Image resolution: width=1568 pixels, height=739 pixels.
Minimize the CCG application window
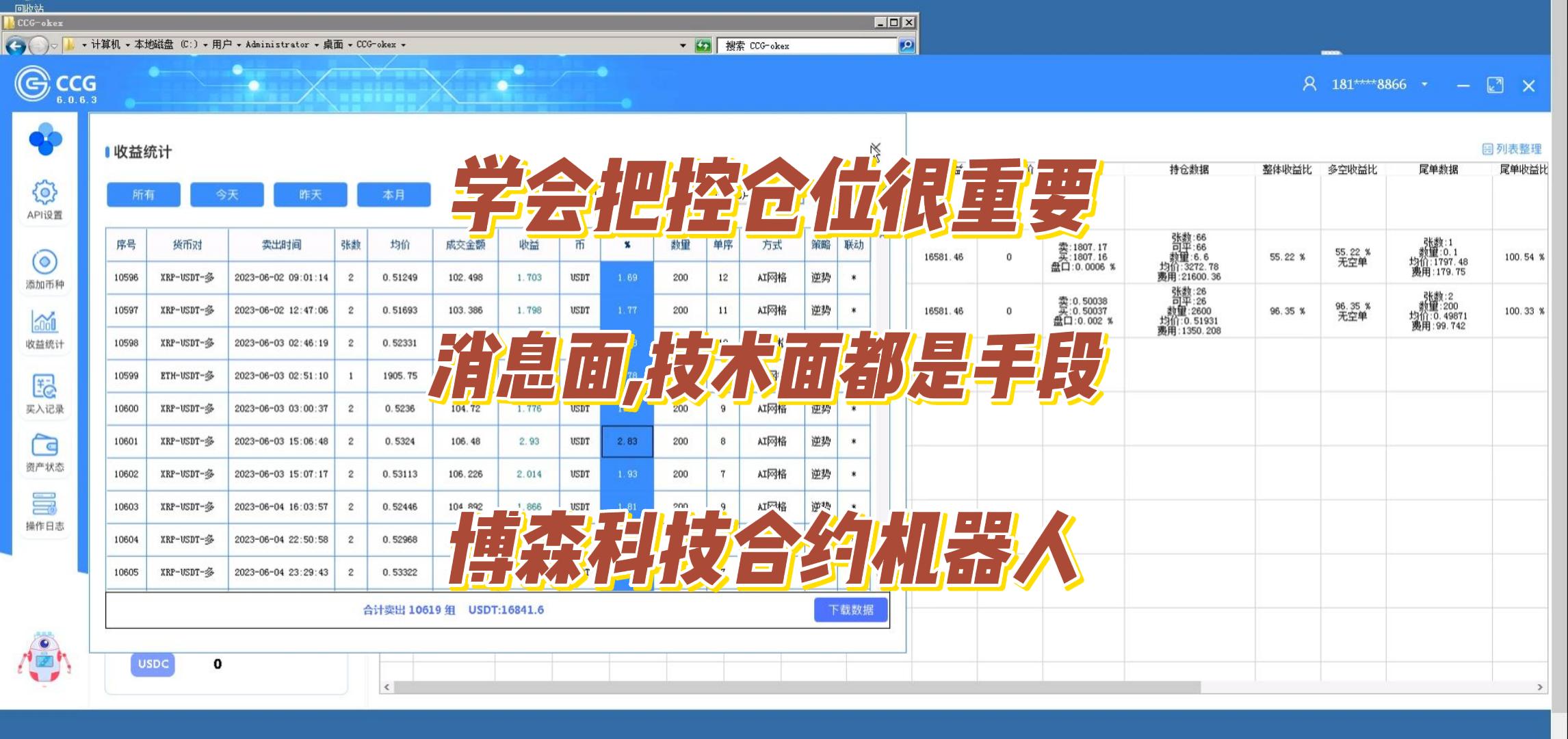pyautogui.click(x=1463, y=86)
